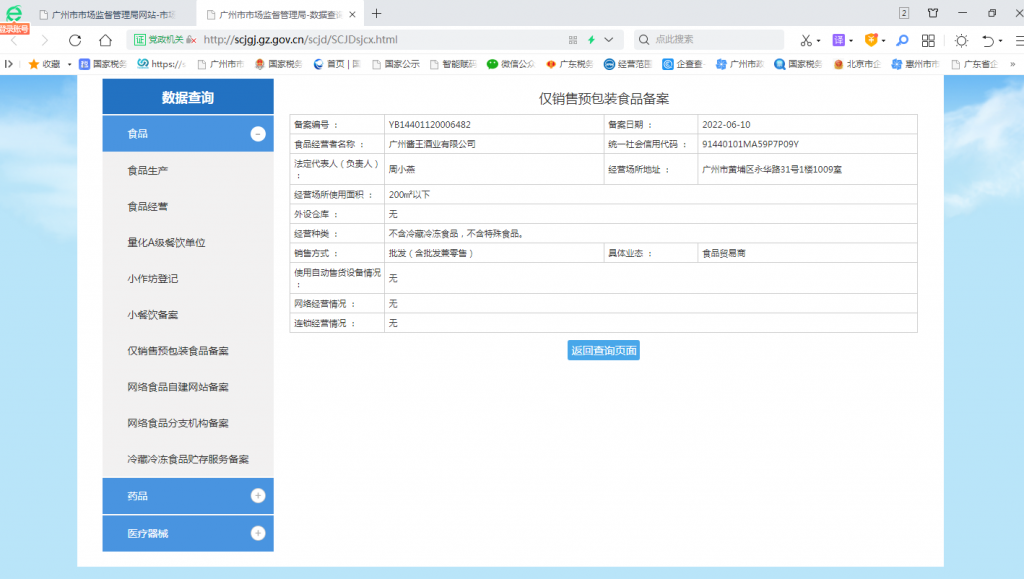Expand the 药品 section
The height and width of the screenshot is (579, 1024).
[x=258, y=496]
